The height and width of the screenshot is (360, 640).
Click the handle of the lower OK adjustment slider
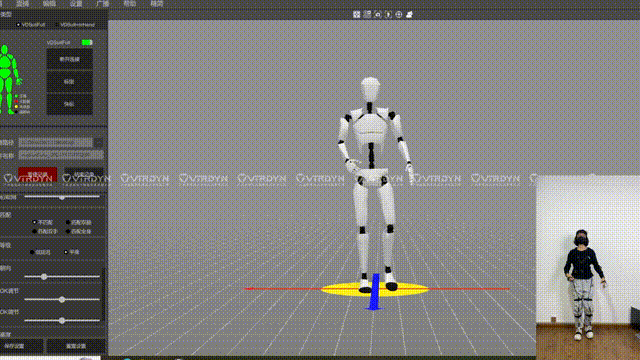(62, 321)
